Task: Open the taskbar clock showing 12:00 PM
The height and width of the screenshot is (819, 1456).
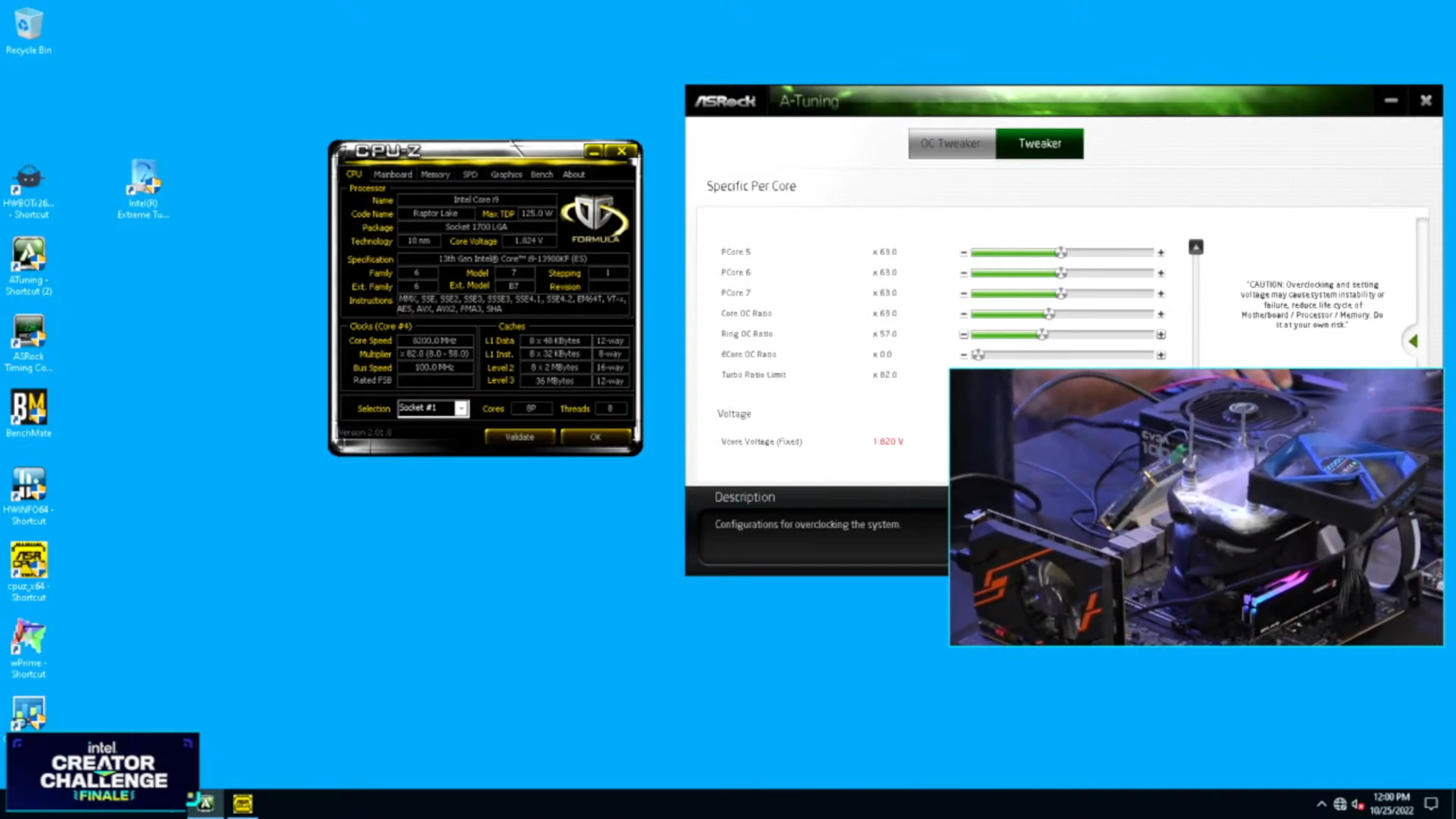Action: click(x=1391, y=804)
